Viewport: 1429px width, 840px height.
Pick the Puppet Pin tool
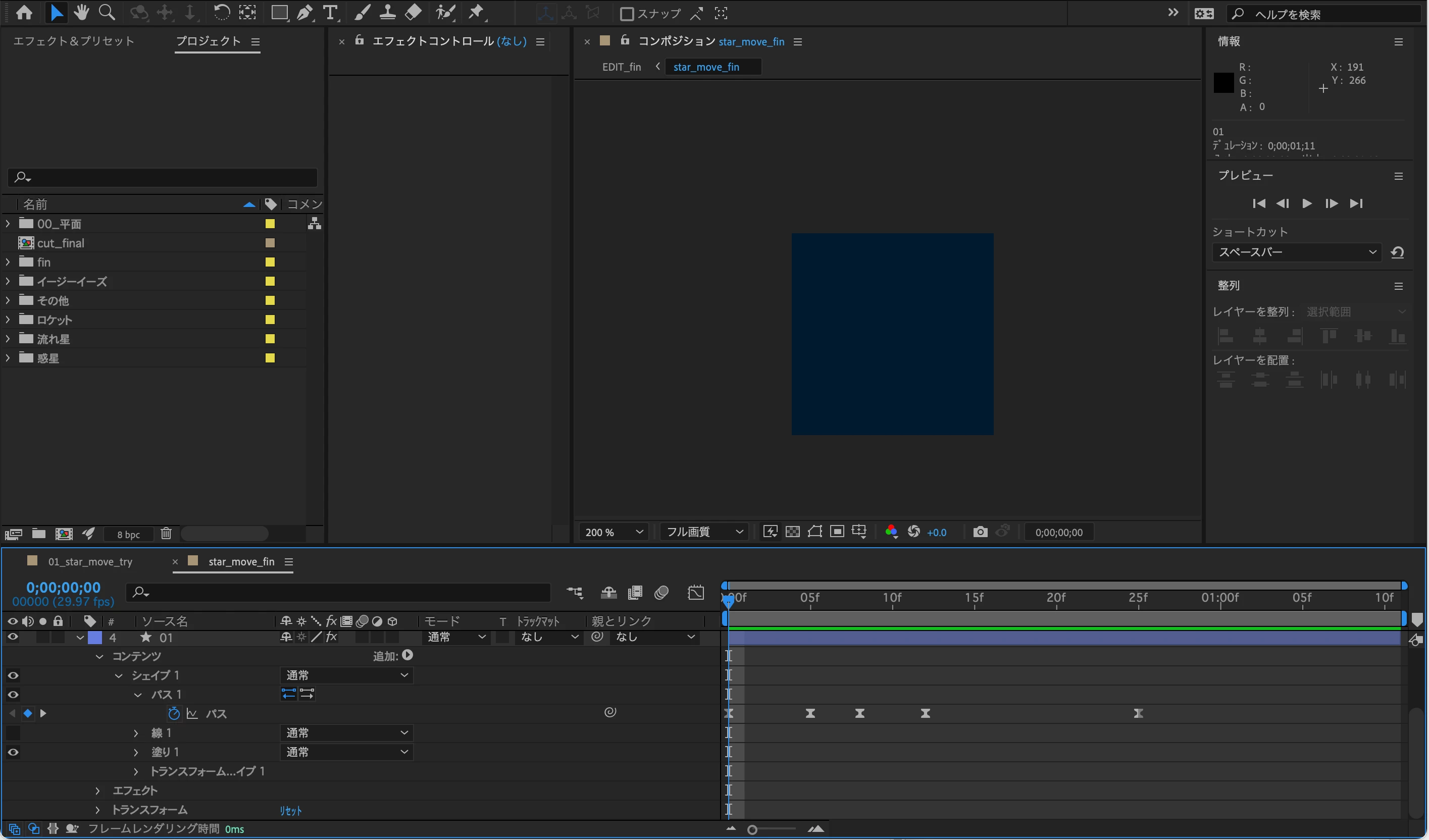click(476, 13)
